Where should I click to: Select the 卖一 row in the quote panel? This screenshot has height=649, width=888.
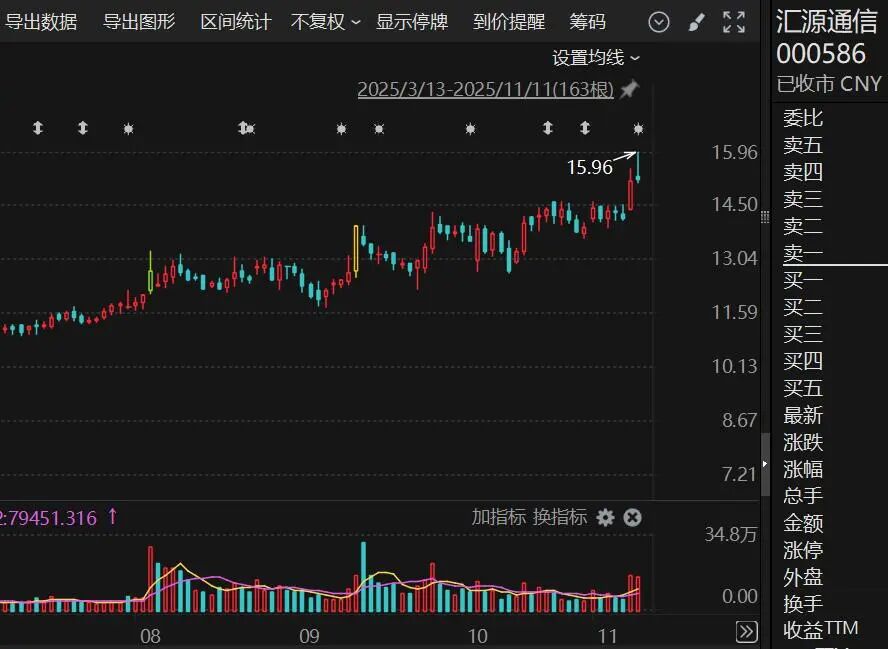click(804, 252)
